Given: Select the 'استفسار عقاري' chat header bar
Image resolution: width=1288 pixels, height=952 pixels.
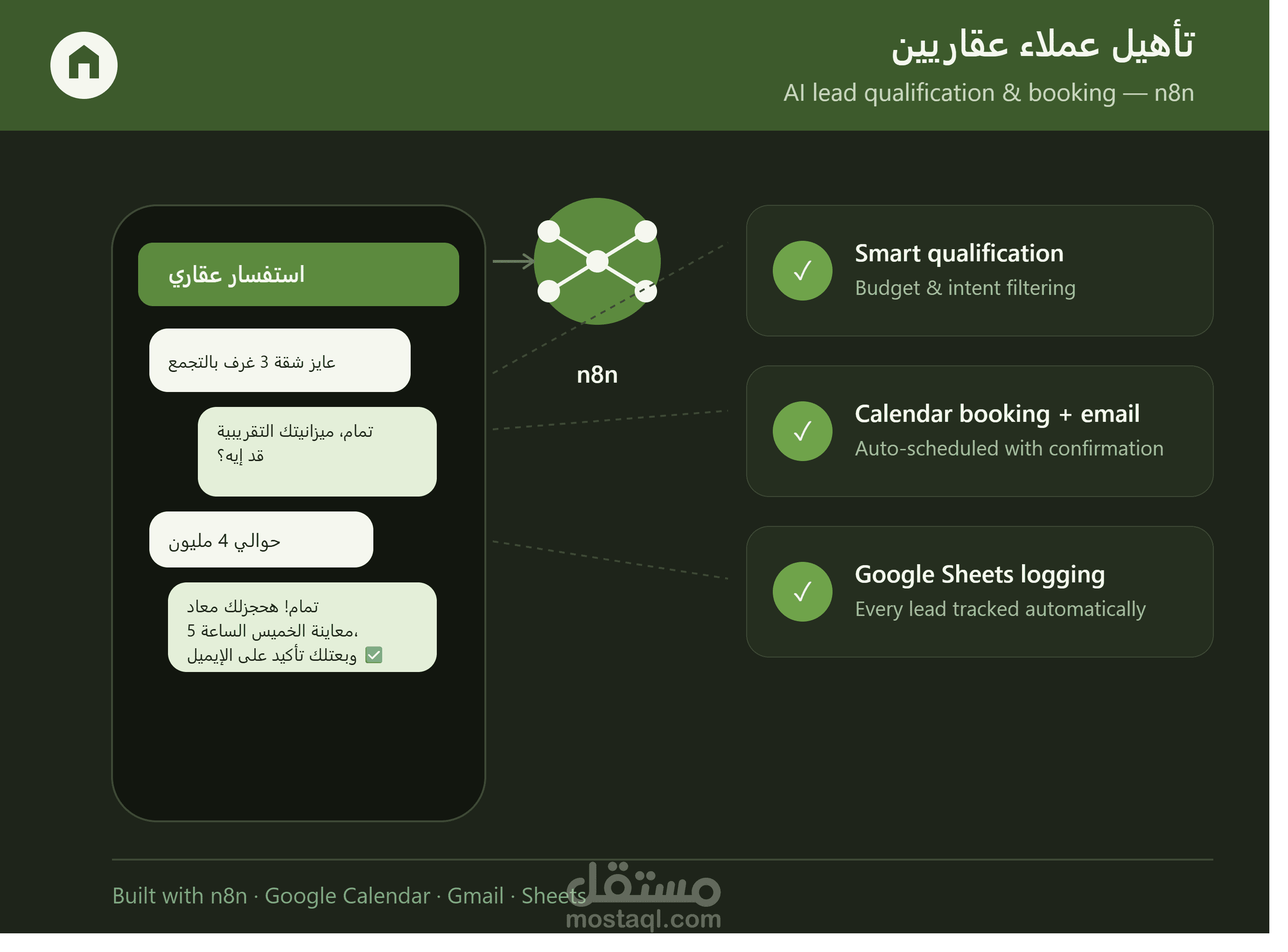Looking at the screenshot, I should (300, 275).
